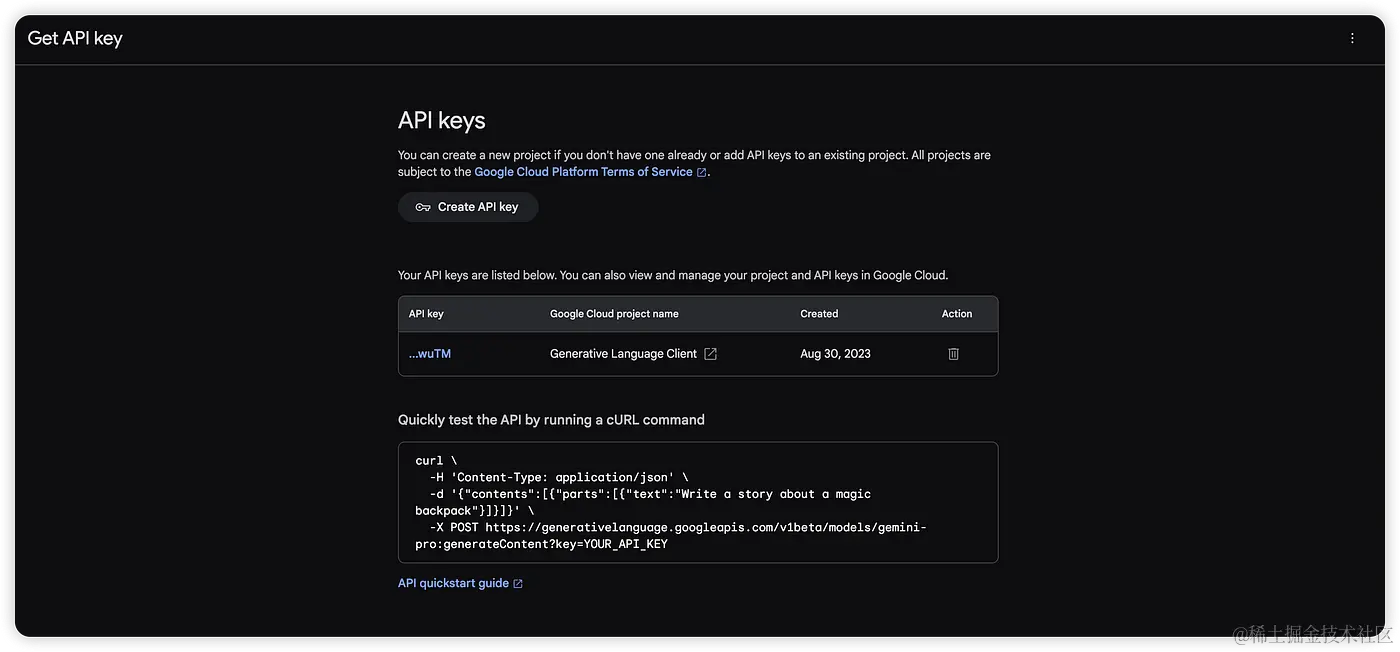
Task: Click the Content-Type header line in curl
Action: tap(559, 477)
